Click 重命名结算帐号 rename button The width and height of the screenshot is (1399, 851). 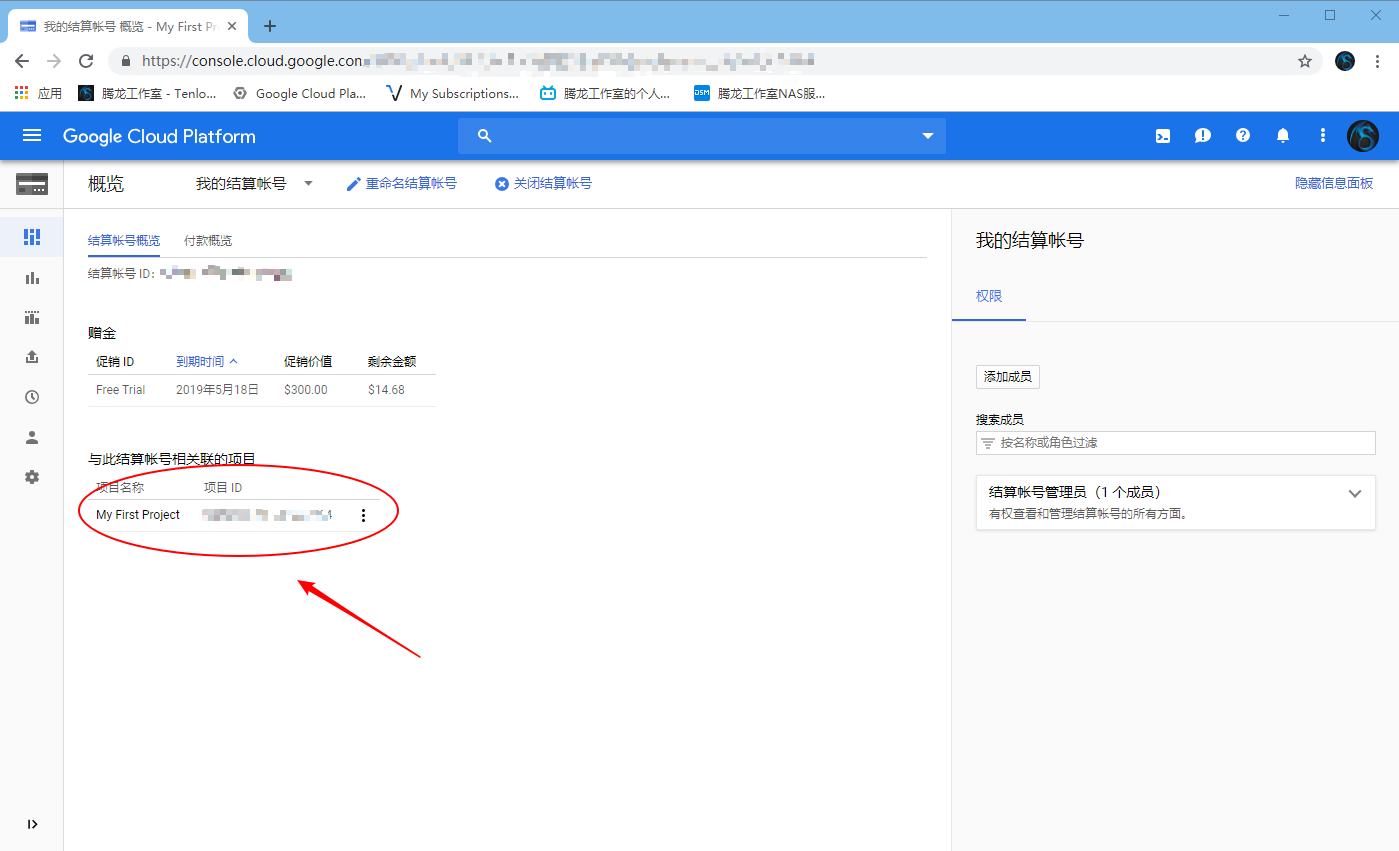coord(402,184)
